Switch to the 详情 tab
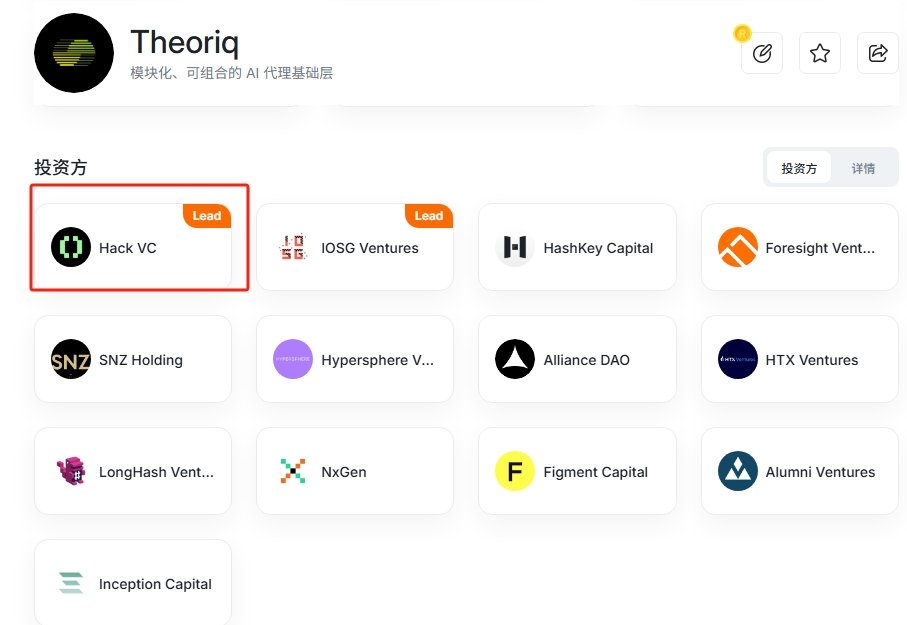Screen dimensions: 907x625 863,168
